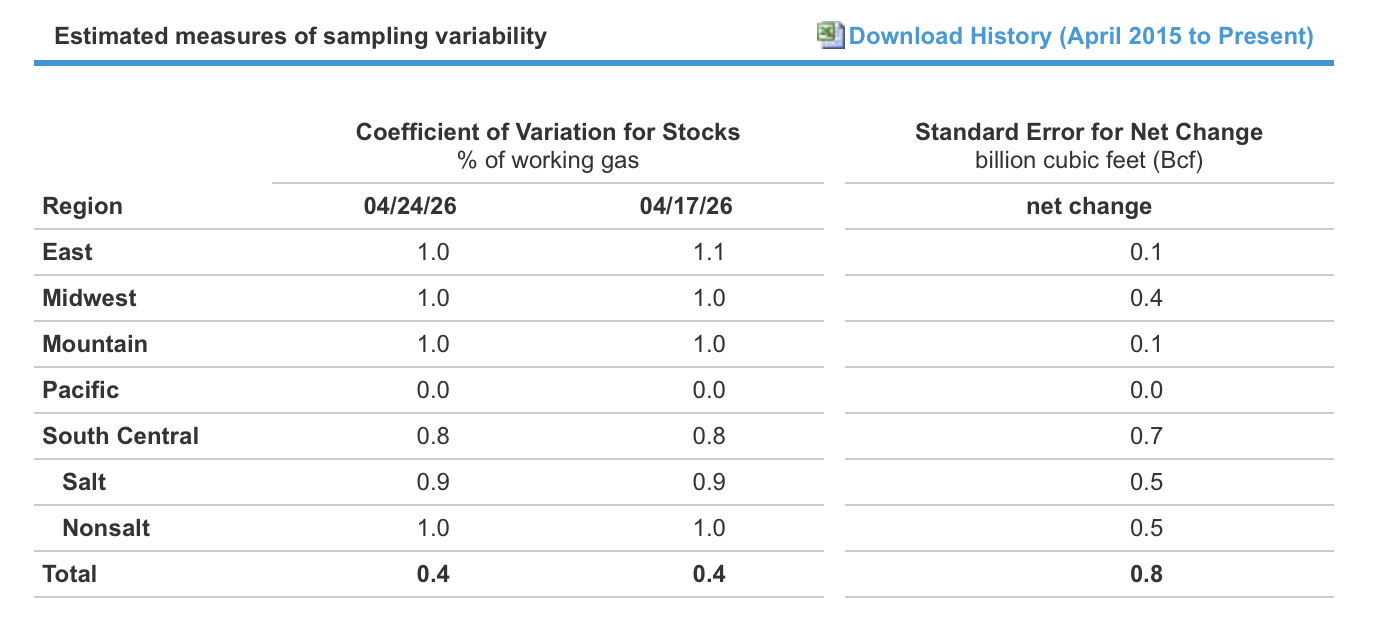The width and height of the screenshot is (1384, 630).
Task: Click the South Central net change value 0.7
Action: [x=1146, y=436]
